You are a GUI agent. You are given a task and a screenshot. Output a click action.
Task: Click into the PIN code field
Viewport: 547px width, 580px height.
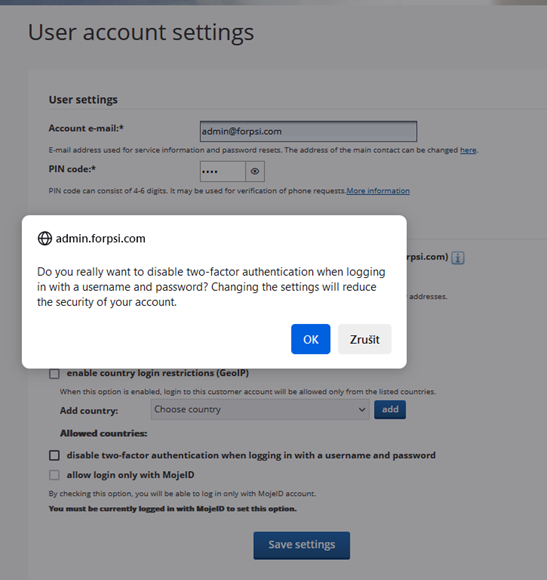(223, 171)
